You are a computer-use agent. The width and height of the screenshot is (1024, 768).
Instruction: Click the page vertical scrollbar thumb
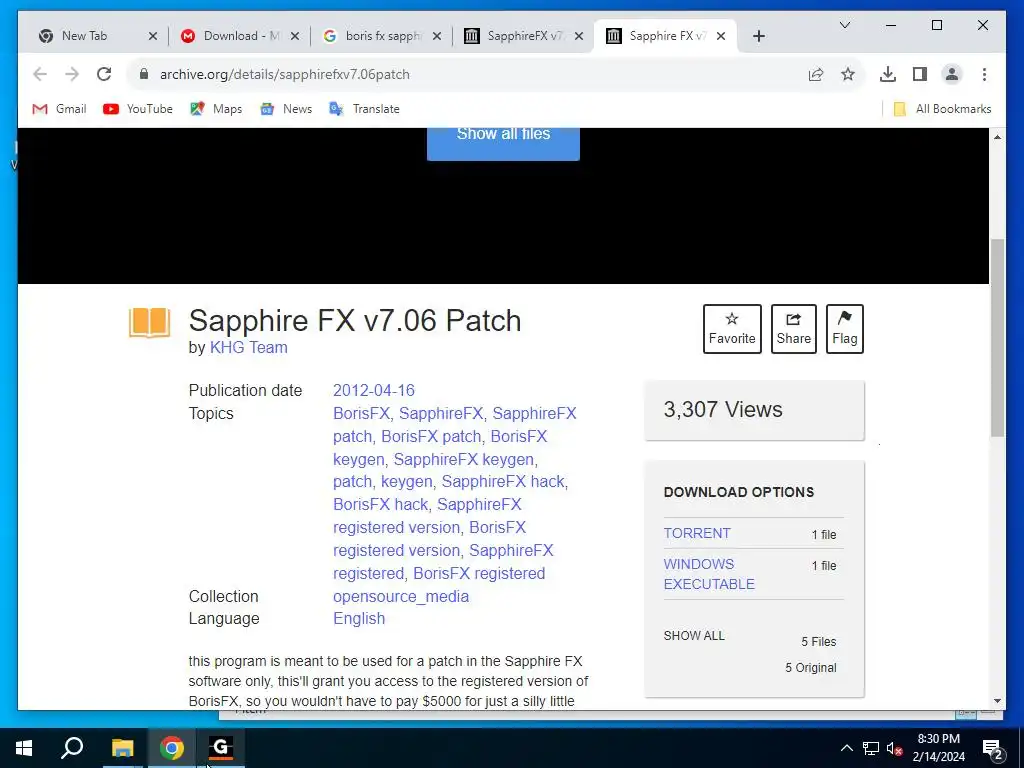pos(997,338)
